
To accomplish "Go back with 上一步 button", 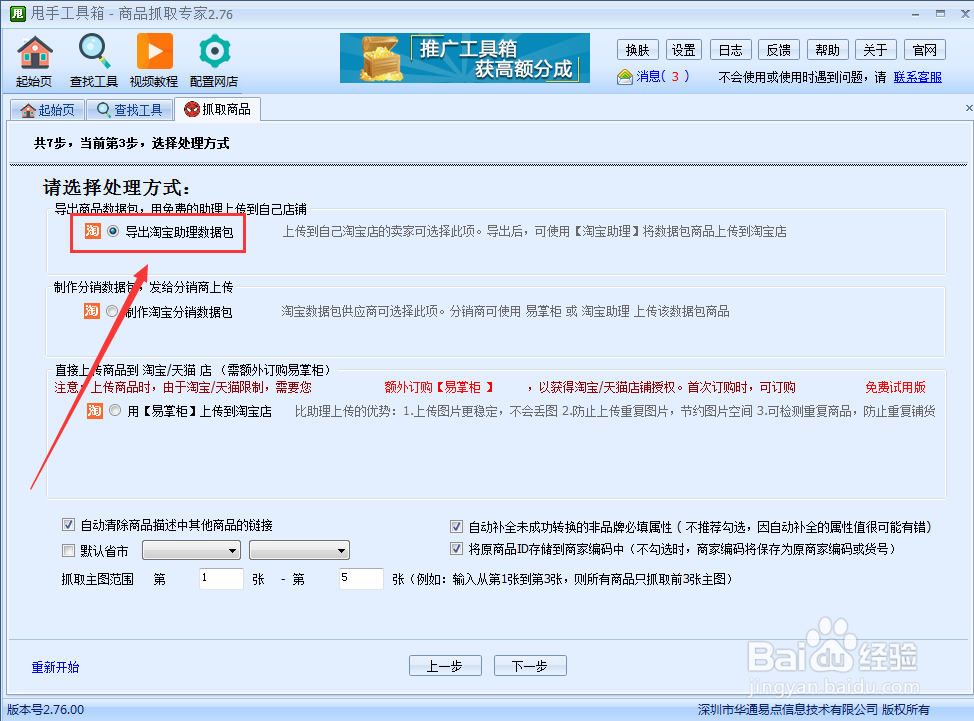I will [x=445, y=666].
